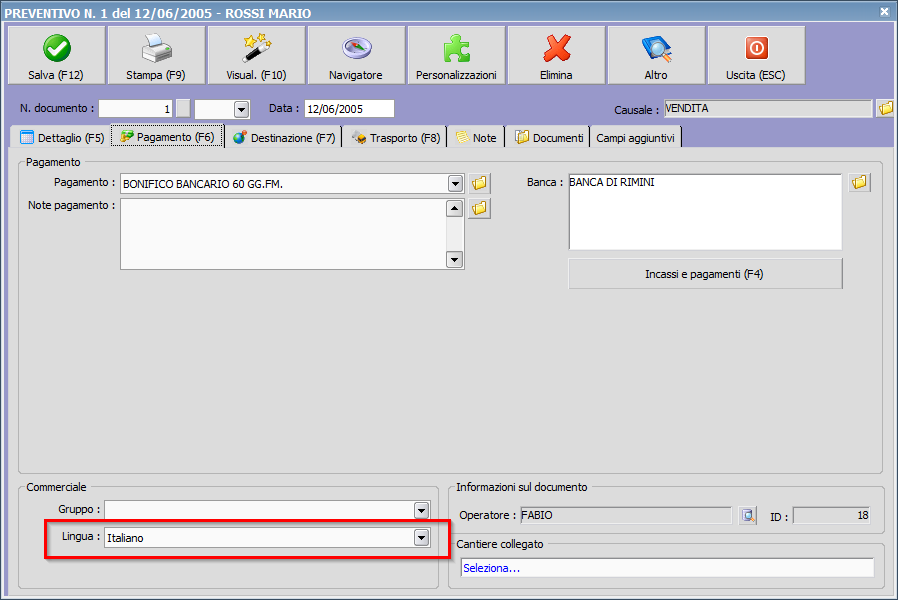Click Note pagamento scrollbar up arrow
This screenshot has width=898, height=600.
pos(455,208)
